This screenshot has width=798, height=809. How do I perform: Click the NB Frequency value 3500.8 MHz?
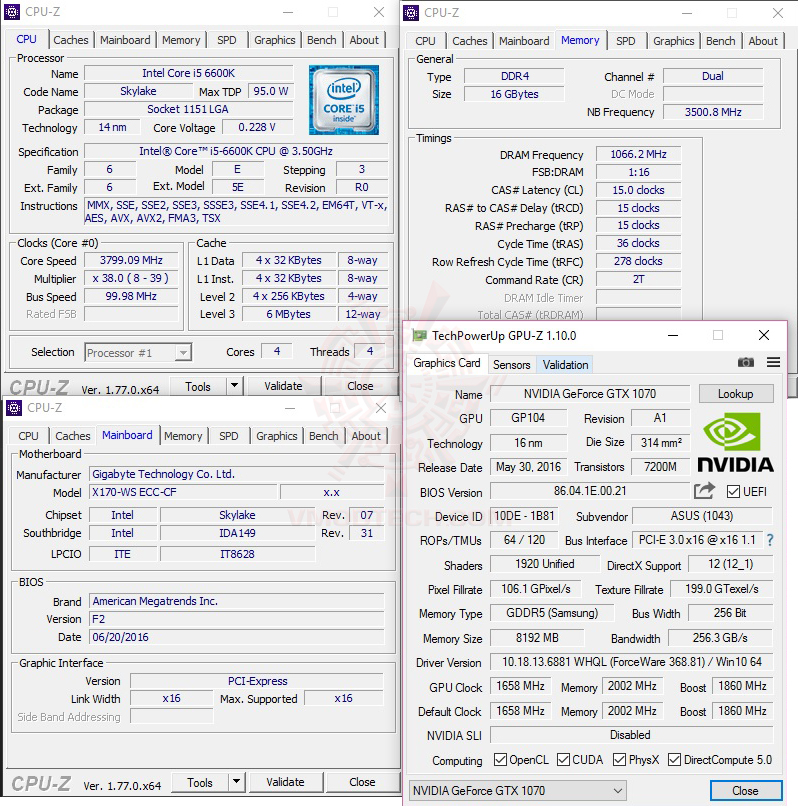click(713, 112)
